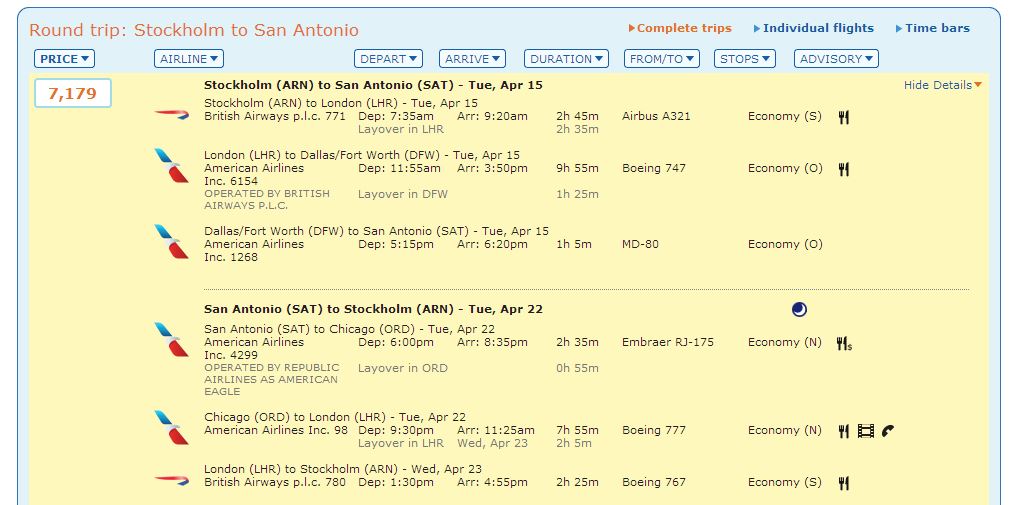Expand the ADVISORY dropdown
Viewport: 1012px width, 505px height.
coord(836,59)
